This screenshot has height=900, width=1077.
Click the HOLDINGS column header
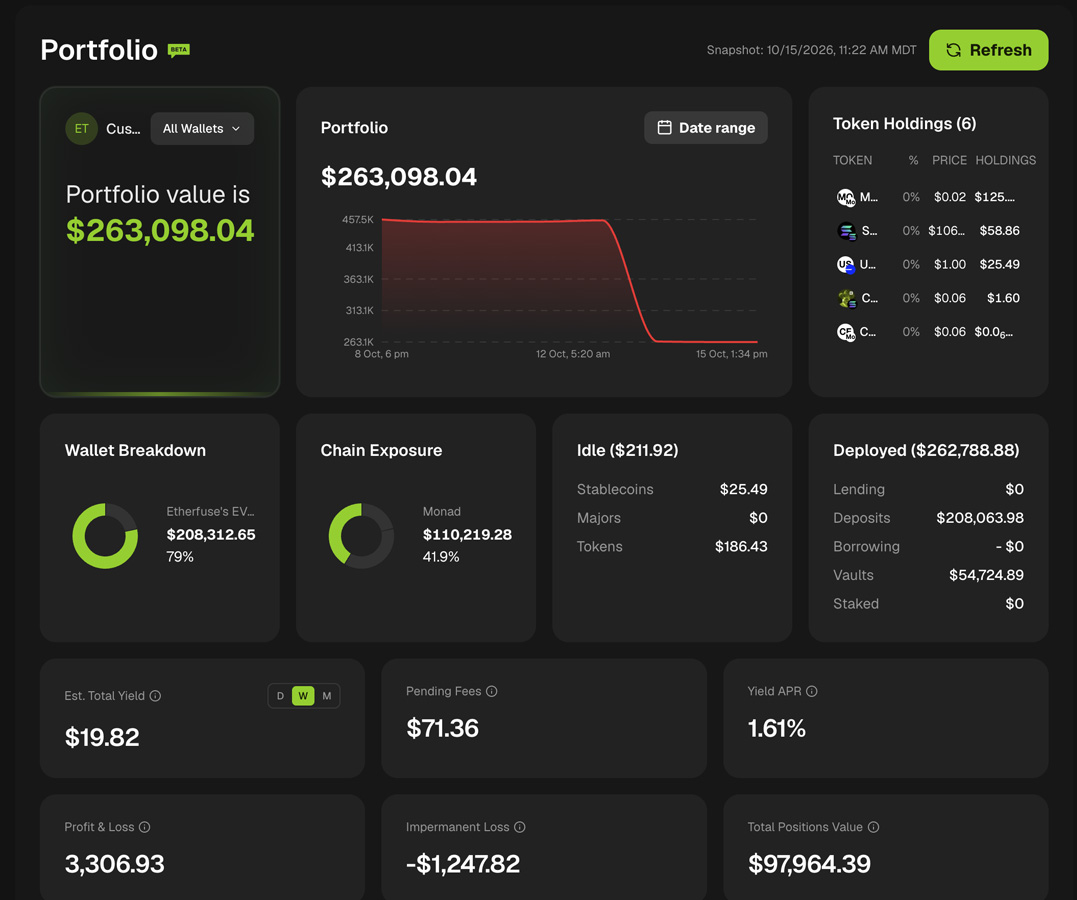tap(1006, 160)
